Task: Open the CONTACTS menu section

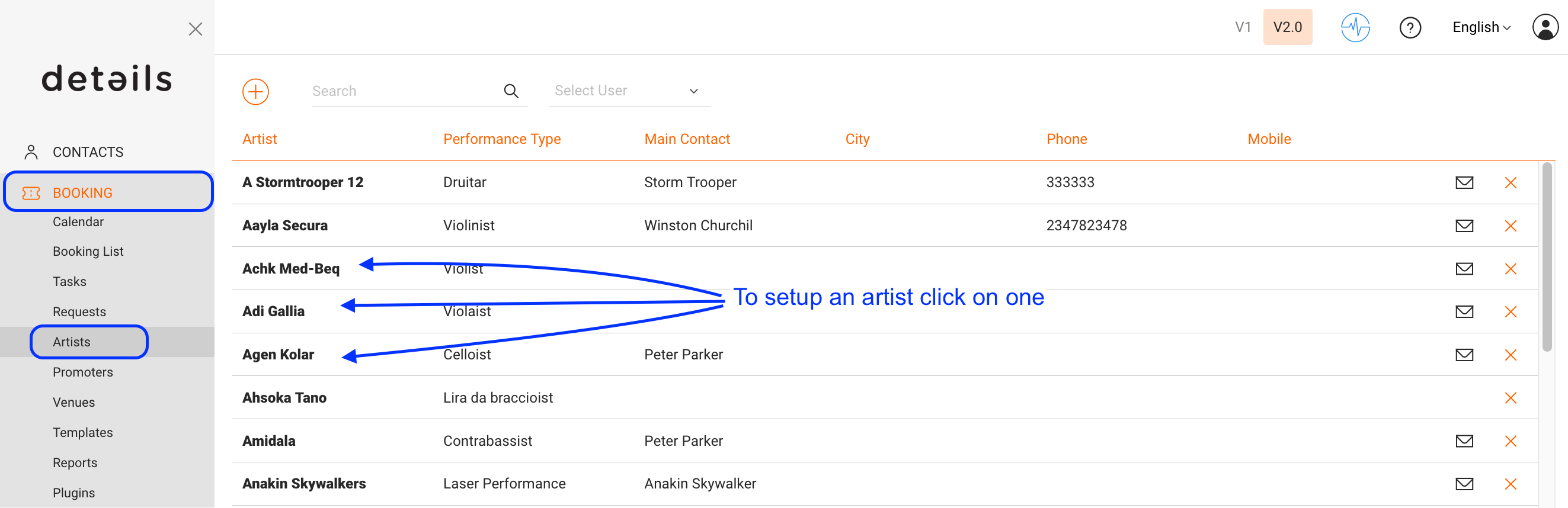Action: click(88, 152)
